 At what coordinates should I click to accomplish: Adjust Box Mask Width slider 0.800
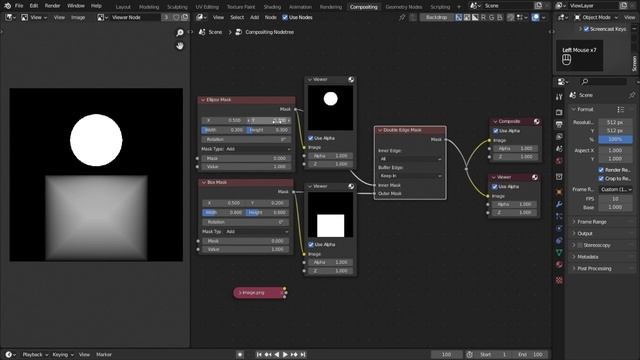coord(224,213)
